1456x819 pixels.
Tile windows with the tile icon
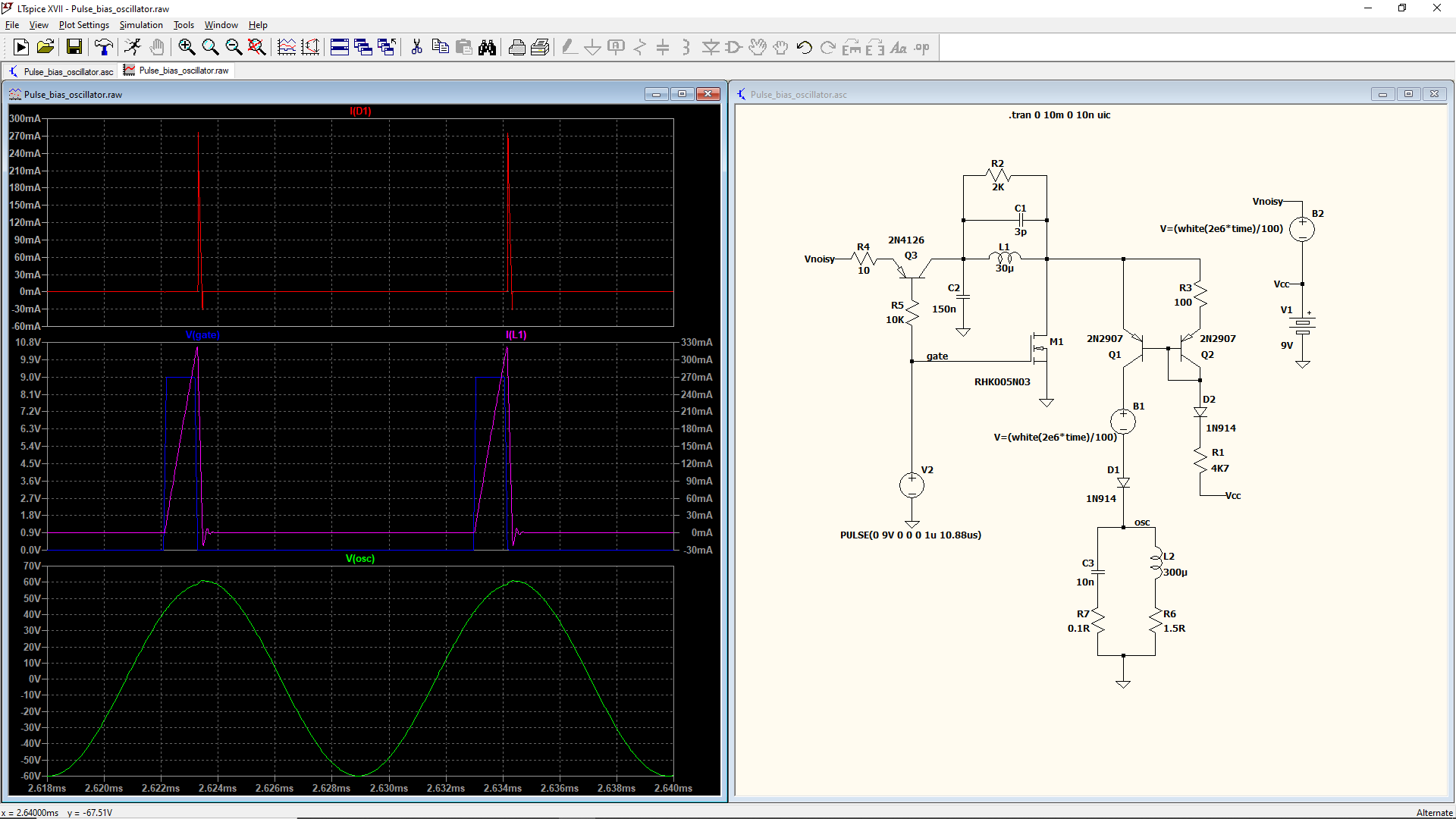(340, 47)
